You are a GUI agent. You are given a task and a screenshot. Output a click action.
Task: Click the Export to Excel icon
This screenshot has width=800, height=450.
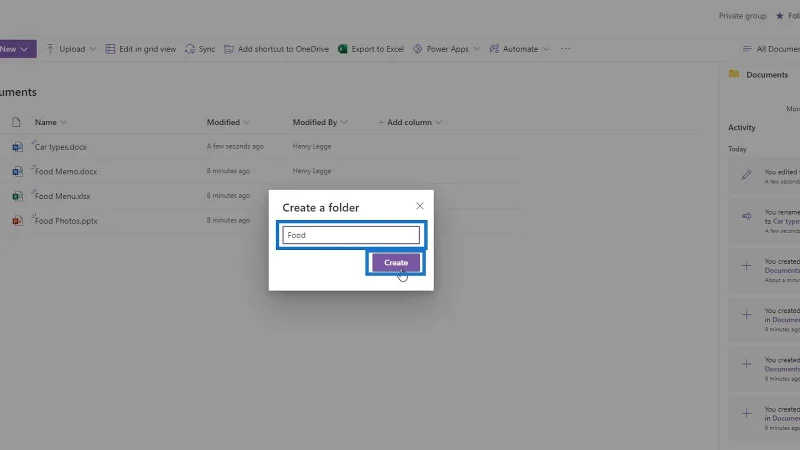[x=342, y=49]
